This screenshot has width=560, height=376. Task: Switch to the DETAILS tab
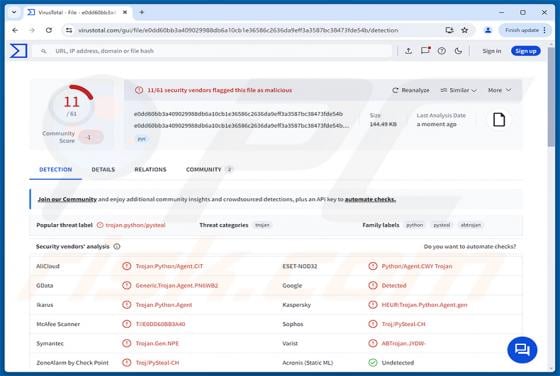(x=103, y=170)
